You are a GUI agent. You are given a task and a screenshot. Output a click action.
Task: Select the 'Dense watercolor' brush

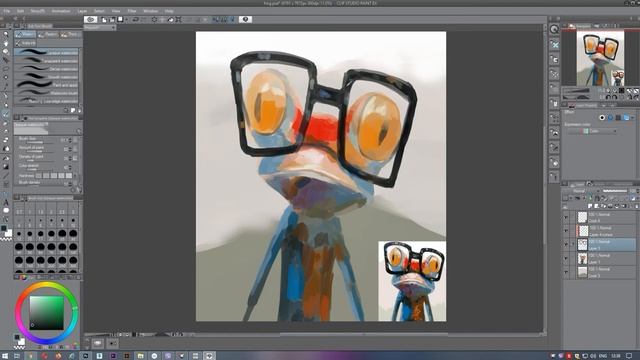[x=46, y=69]
